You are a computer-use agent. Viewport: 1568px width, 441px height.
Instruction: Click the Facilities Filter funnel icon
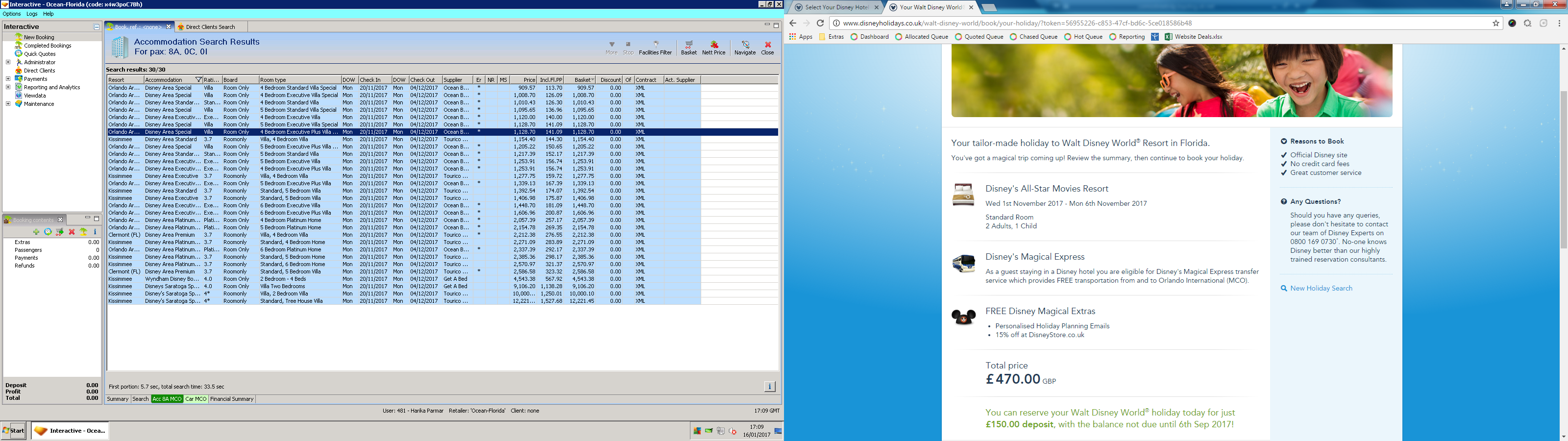[655, 48]
